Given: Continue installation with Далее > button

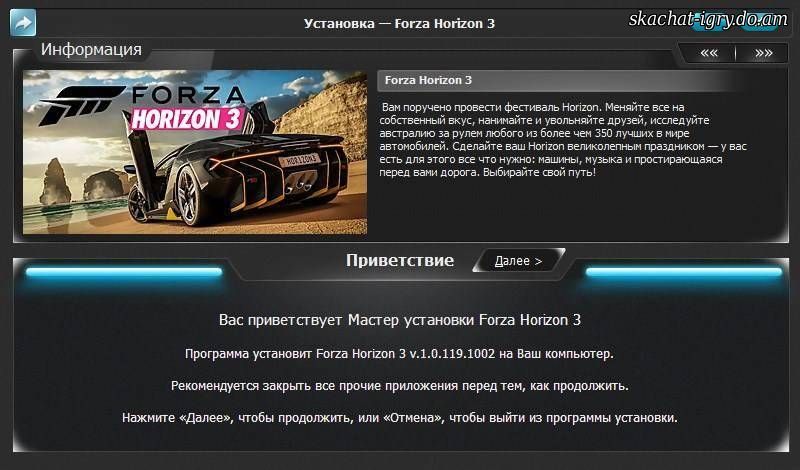Looking at the screenshot, I should [x=518, y=261].
